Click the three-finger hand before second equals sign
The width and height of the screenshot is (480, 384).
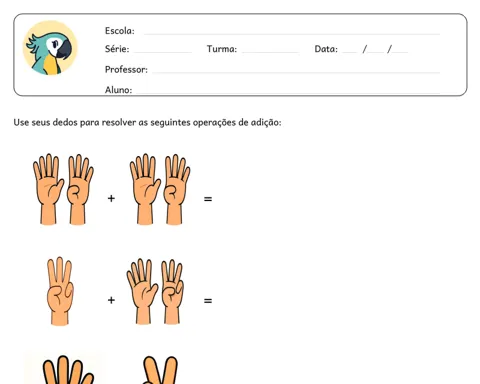click(x=172, y=292)
